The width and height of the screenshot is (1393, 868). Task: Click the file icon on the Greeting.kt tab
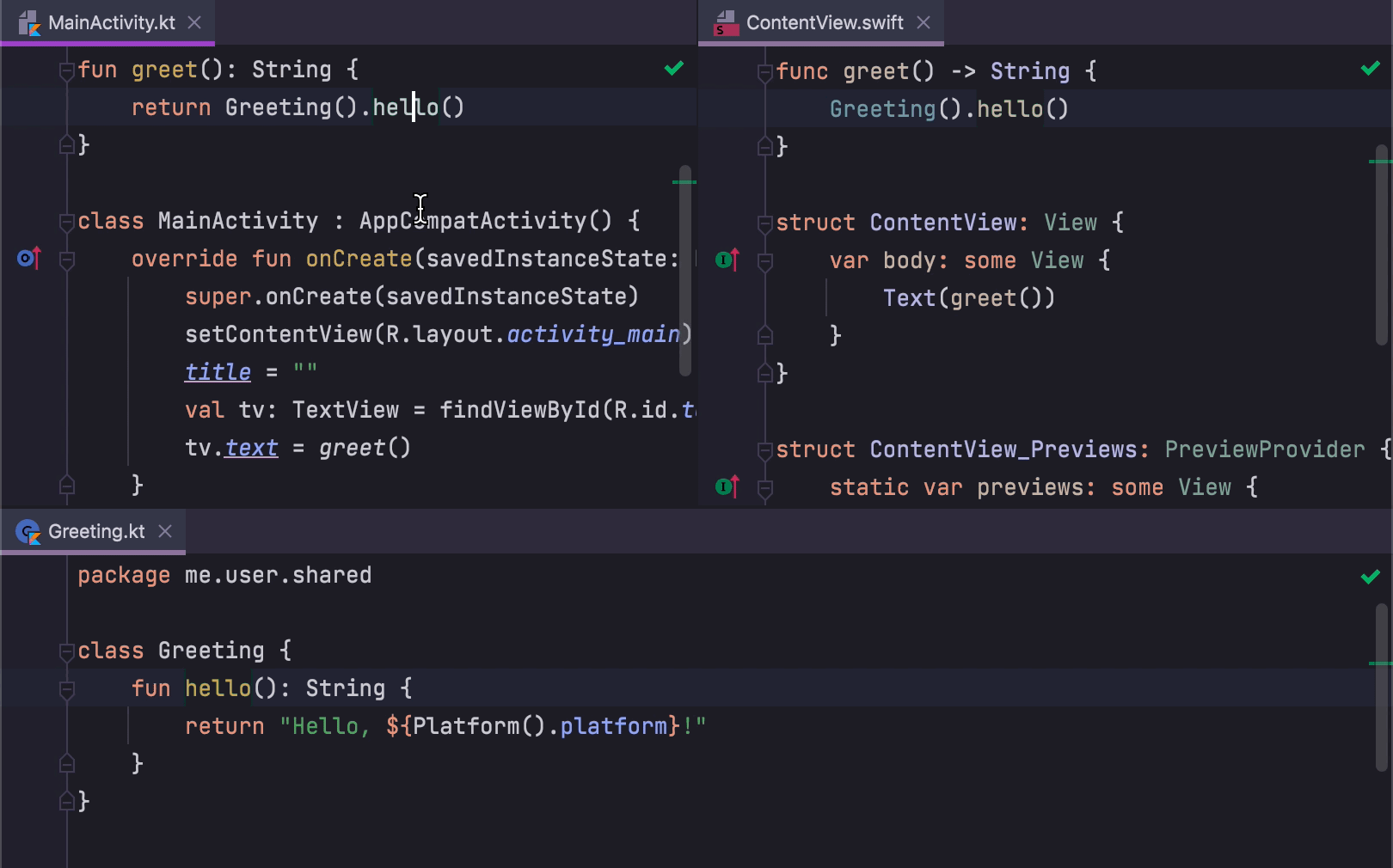(x=28, y=531)
